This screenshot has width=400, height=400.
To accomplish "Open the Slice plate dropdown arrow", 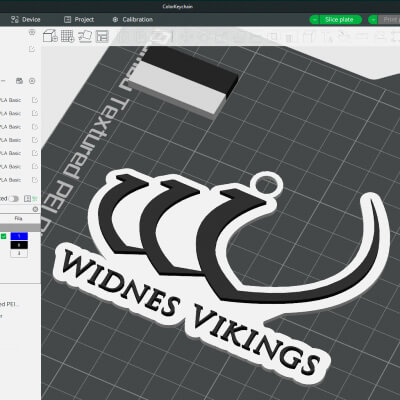I will [314, 20].
